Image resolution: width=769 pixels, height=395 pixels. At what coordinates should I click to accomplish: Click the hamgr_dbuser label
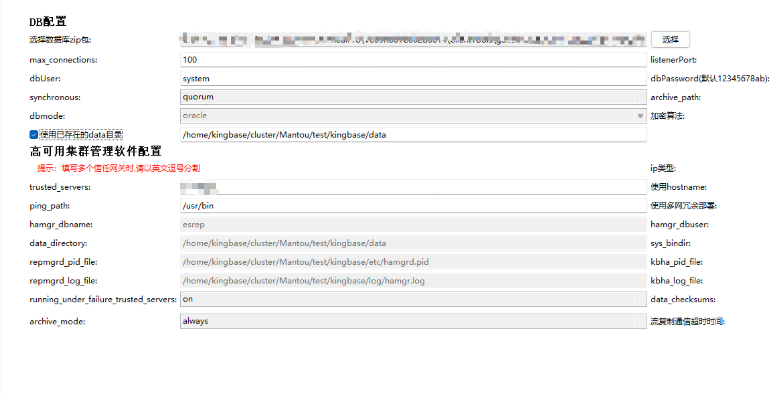679,224
